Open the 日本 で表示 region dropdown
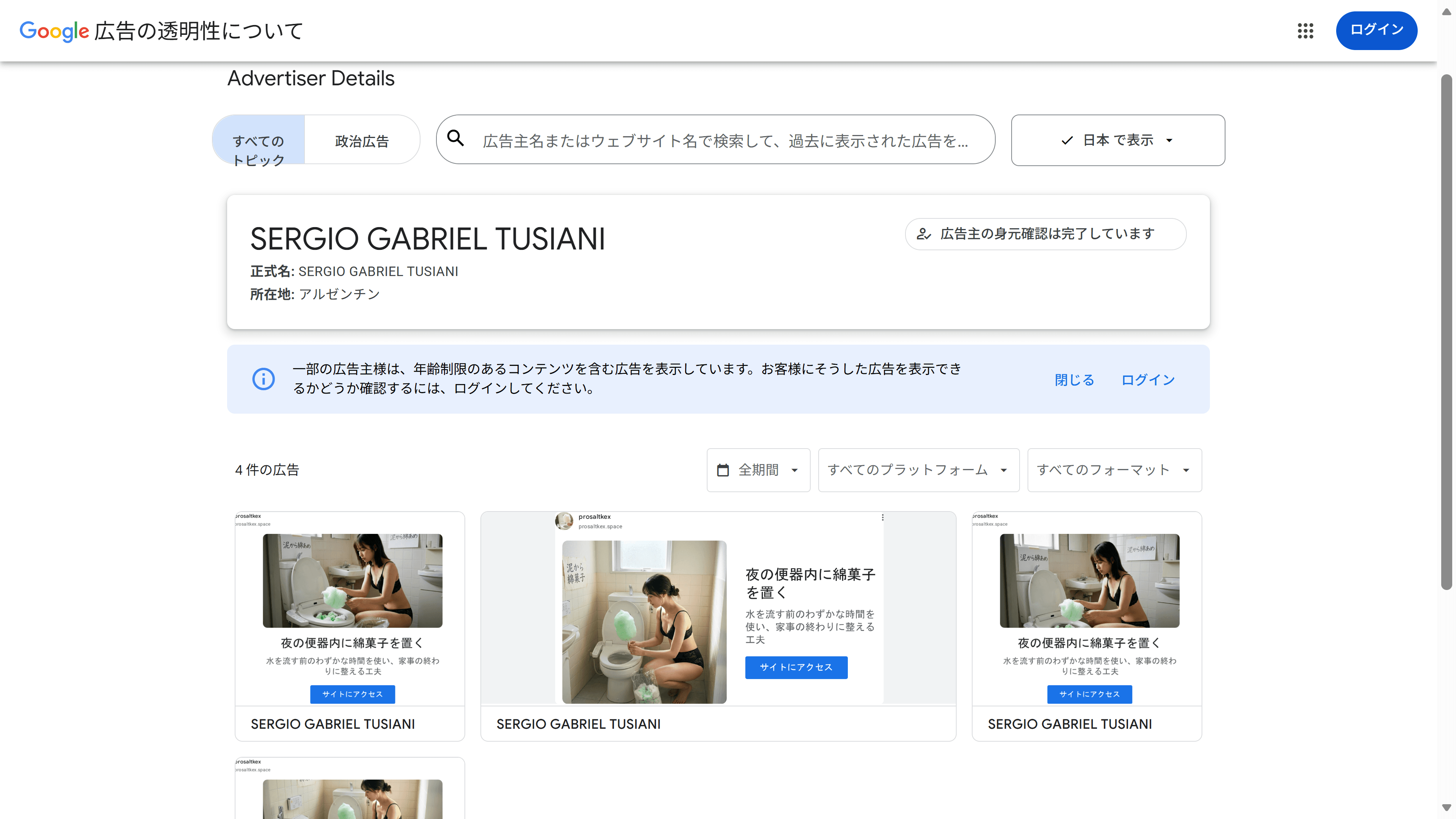This screenshot has width=1456, height=819. 1117,140
